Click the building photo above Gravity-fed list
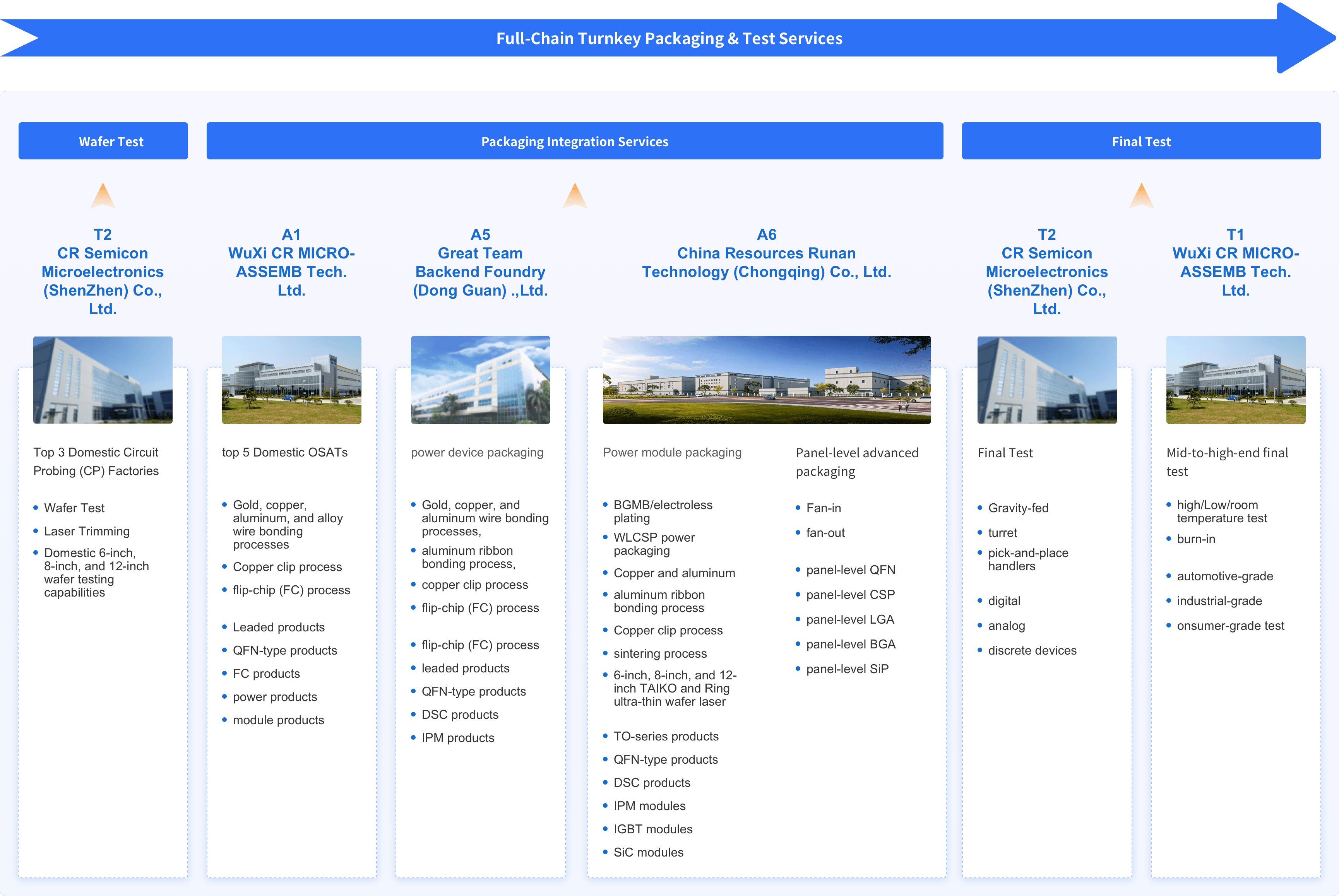The height and width of the screenshot is (896, 1339). [x=1047, y=380]
